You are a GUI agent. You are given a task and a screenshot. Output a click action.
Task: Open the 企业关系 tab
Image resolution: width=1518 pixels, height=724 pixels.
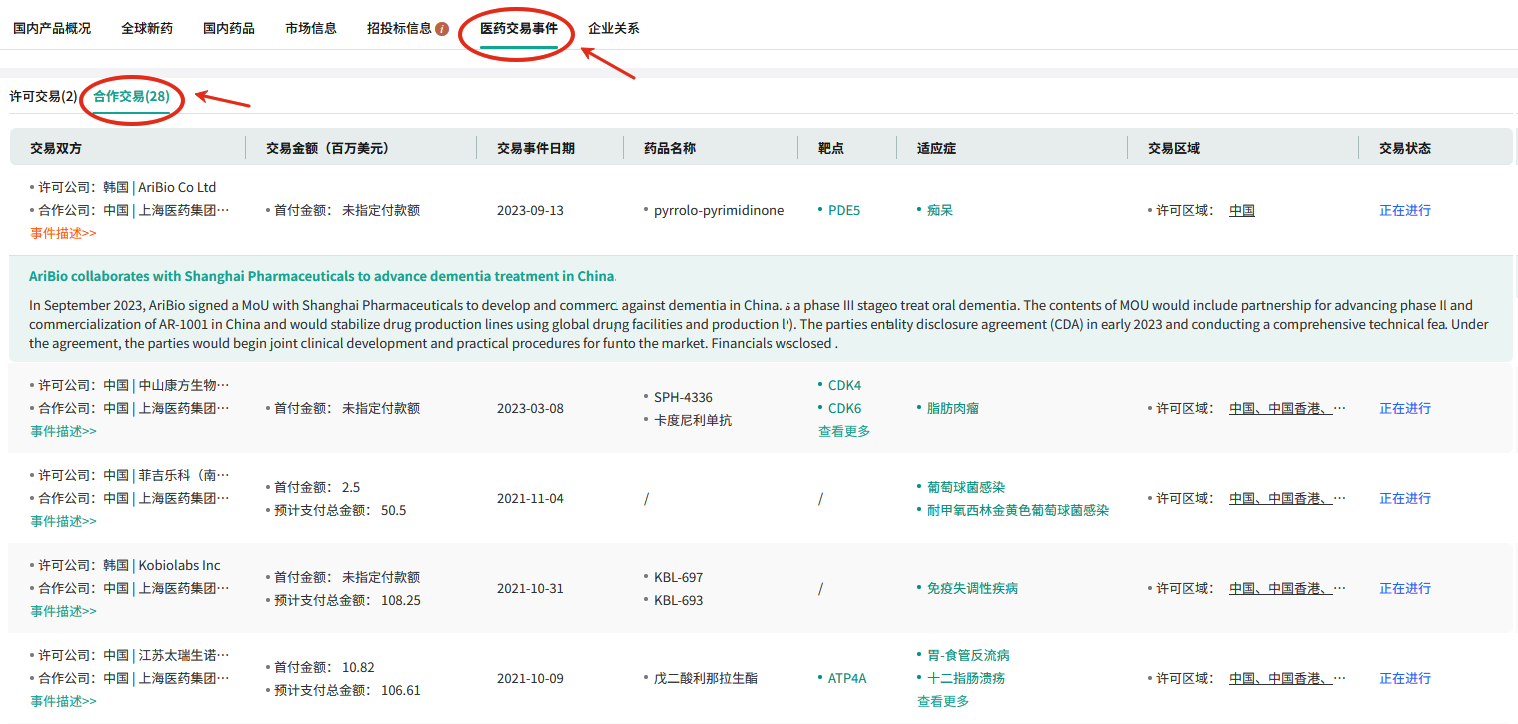pyautogui.click(x=613, y=28)
